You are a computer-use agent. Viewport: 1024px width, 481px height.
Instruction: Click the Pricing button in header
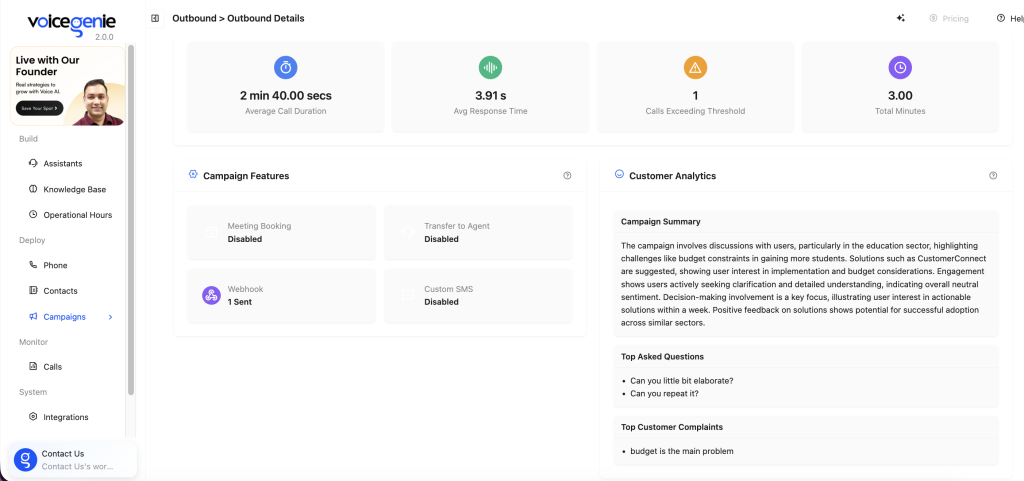948,18
